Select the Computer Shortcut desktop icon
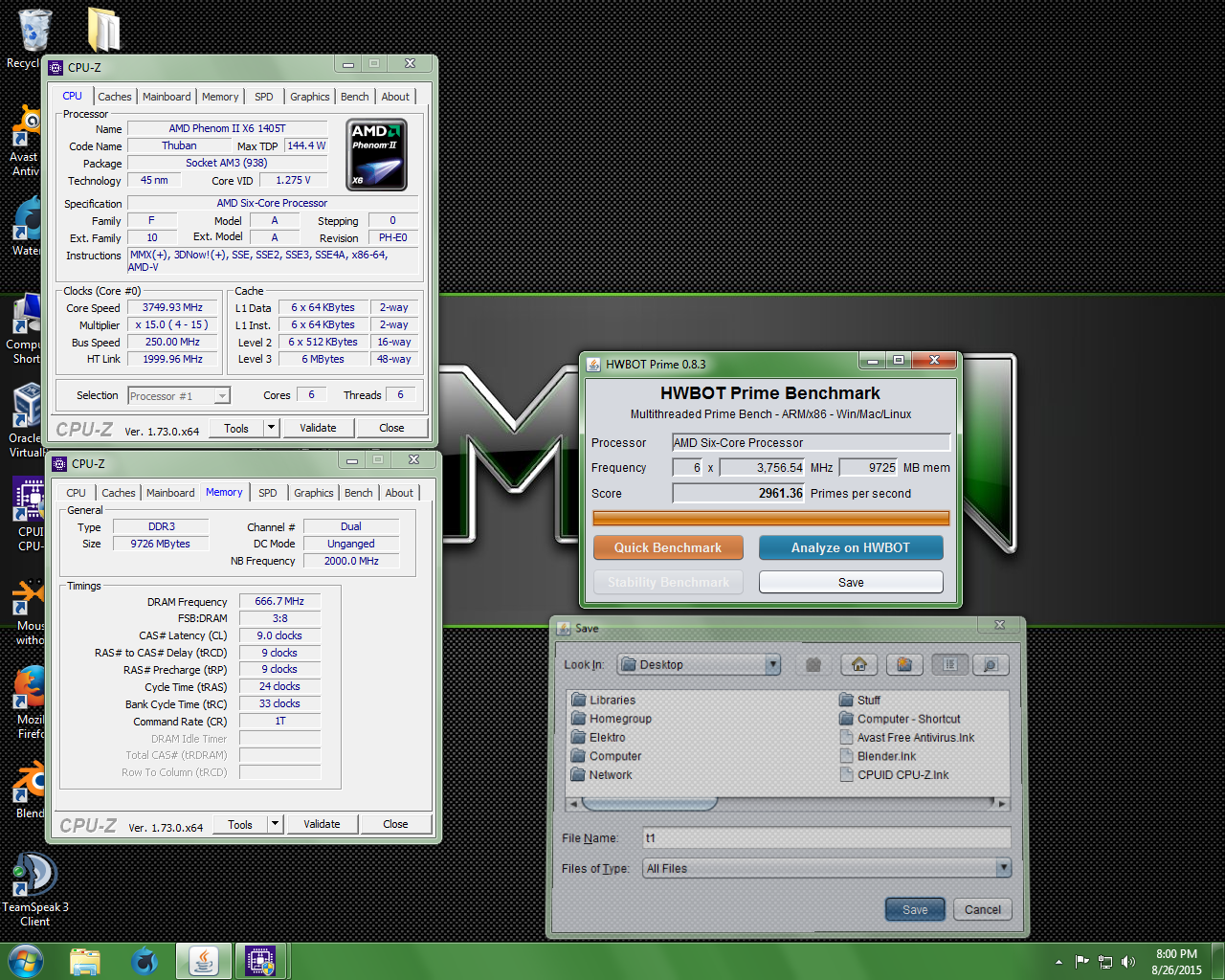 [x=26, y=329]
